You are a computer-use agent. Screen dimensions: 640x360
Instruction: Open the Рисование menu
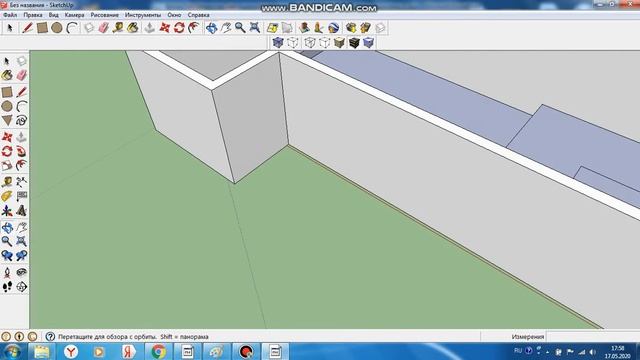104,15
